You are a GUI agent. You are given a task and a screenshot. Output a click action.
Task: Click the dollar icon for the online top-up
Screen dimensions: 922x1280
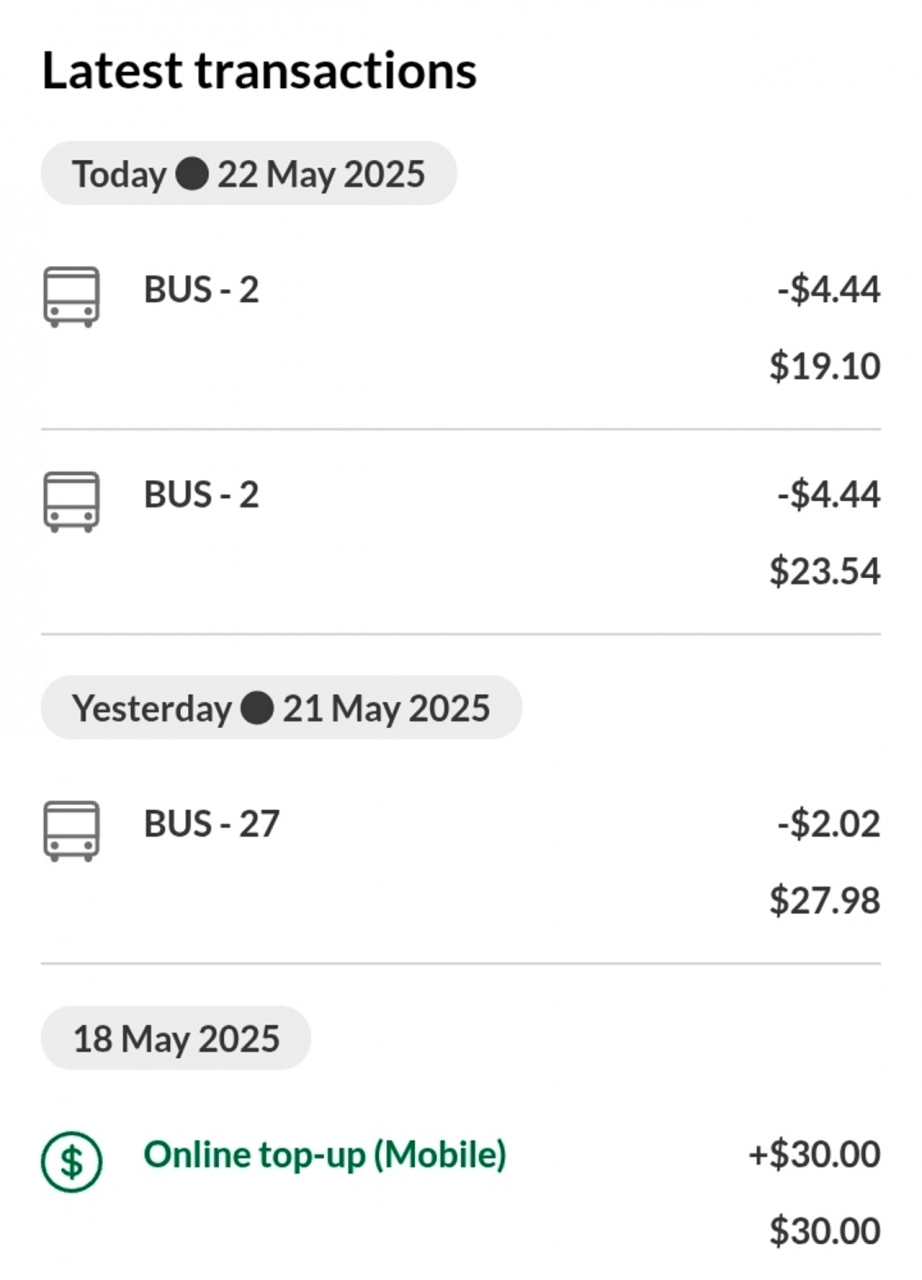[x=72, y=1161]
